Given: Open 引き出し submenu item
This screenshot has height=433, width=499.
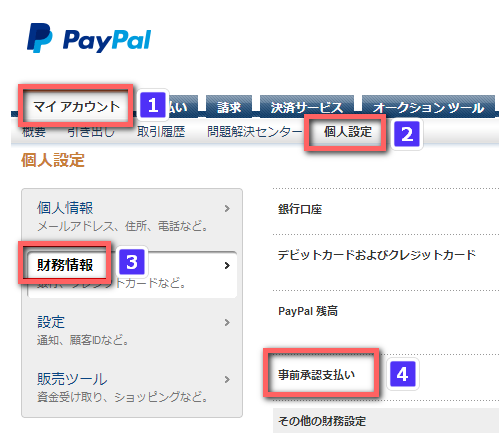Looking at the screenshot, I should pyautogui.click(x=91, y=132).
